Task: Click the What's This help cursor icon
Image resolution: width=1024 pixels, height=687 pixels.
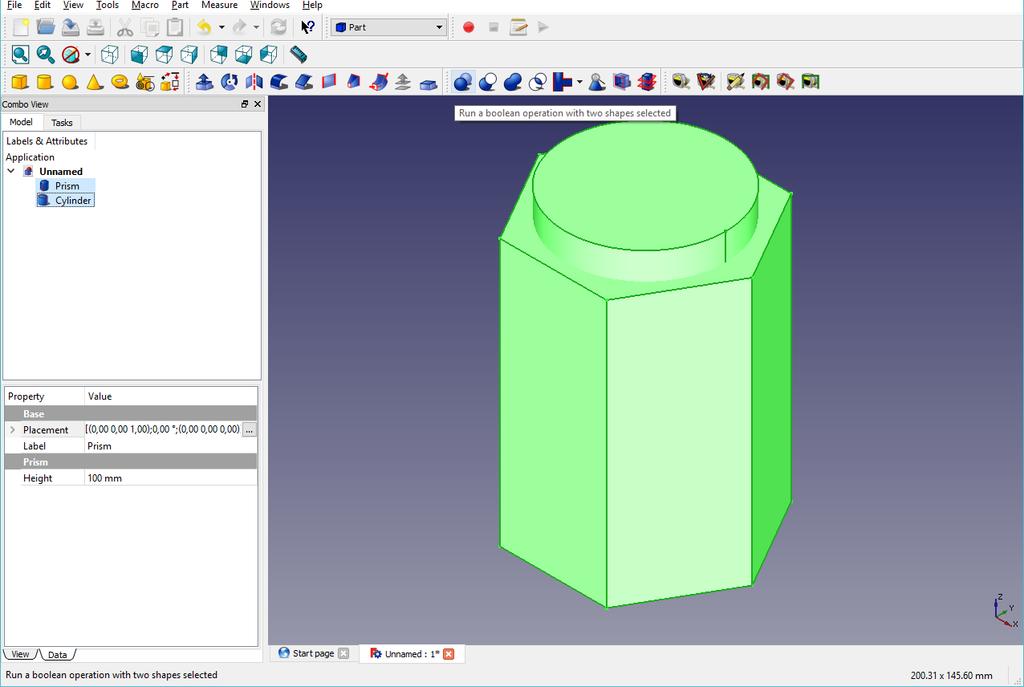Action: pyautogui.click(x=308, y=27)
